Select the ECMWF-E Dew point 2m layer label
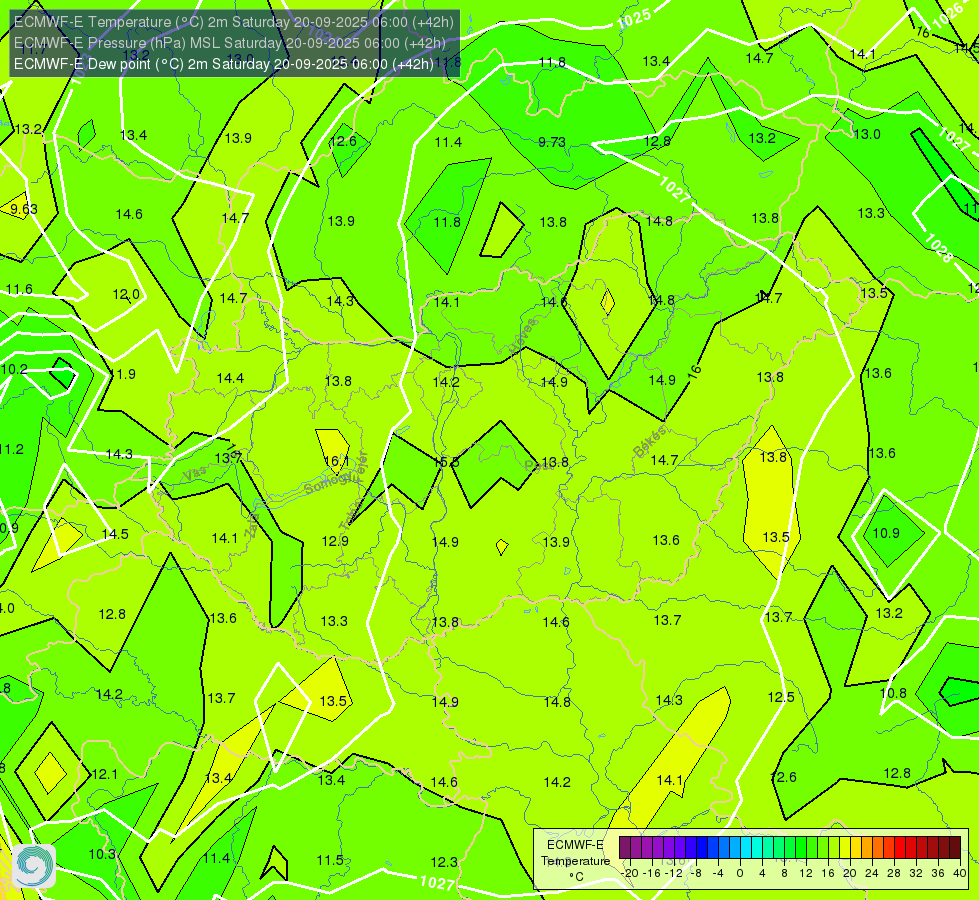Image resolution: width=979 pixels, height=900 pixels. [224, 64]
